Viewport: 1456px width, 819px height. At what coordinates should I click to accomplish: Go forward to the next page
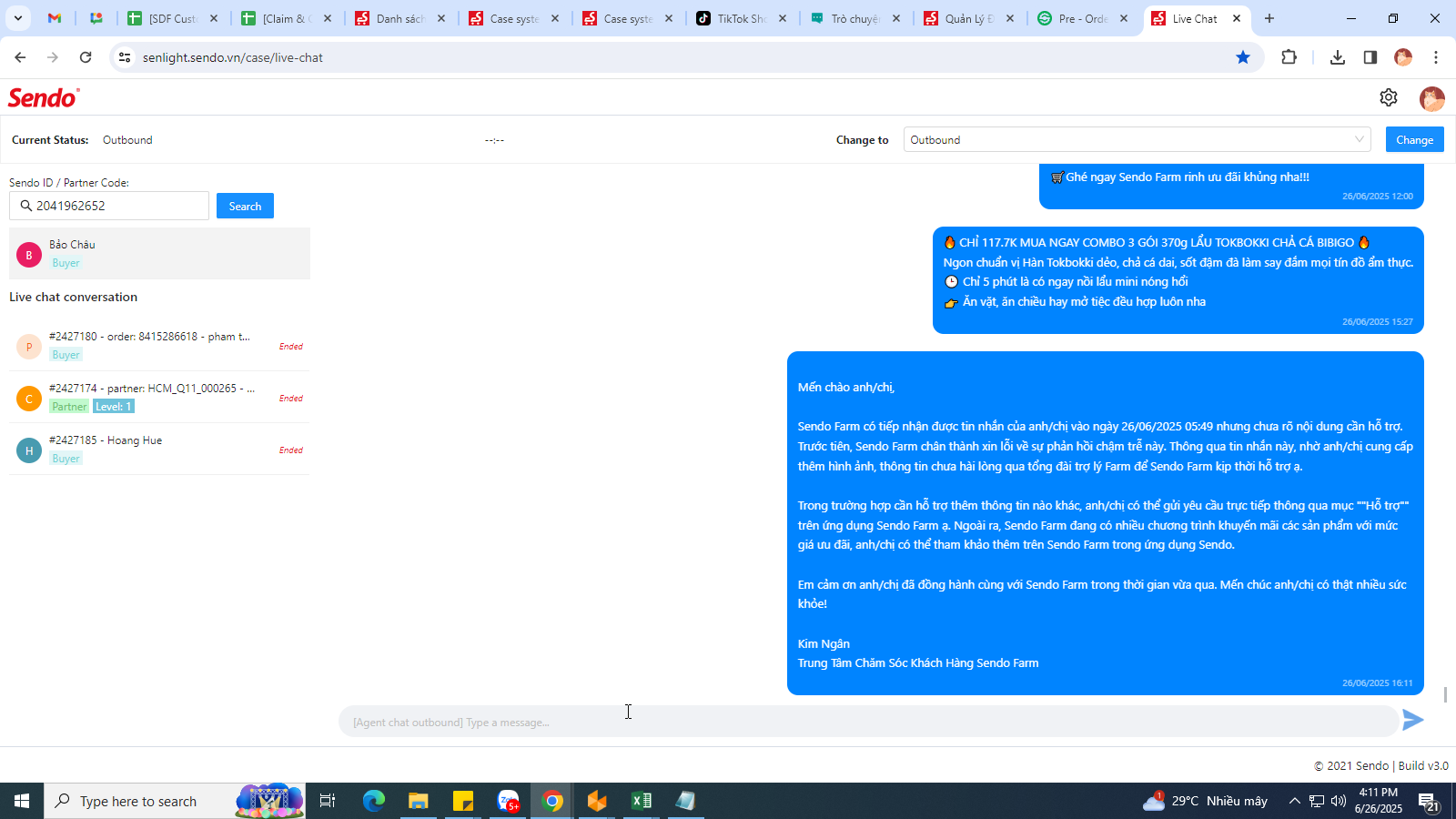tap(53, 57)
